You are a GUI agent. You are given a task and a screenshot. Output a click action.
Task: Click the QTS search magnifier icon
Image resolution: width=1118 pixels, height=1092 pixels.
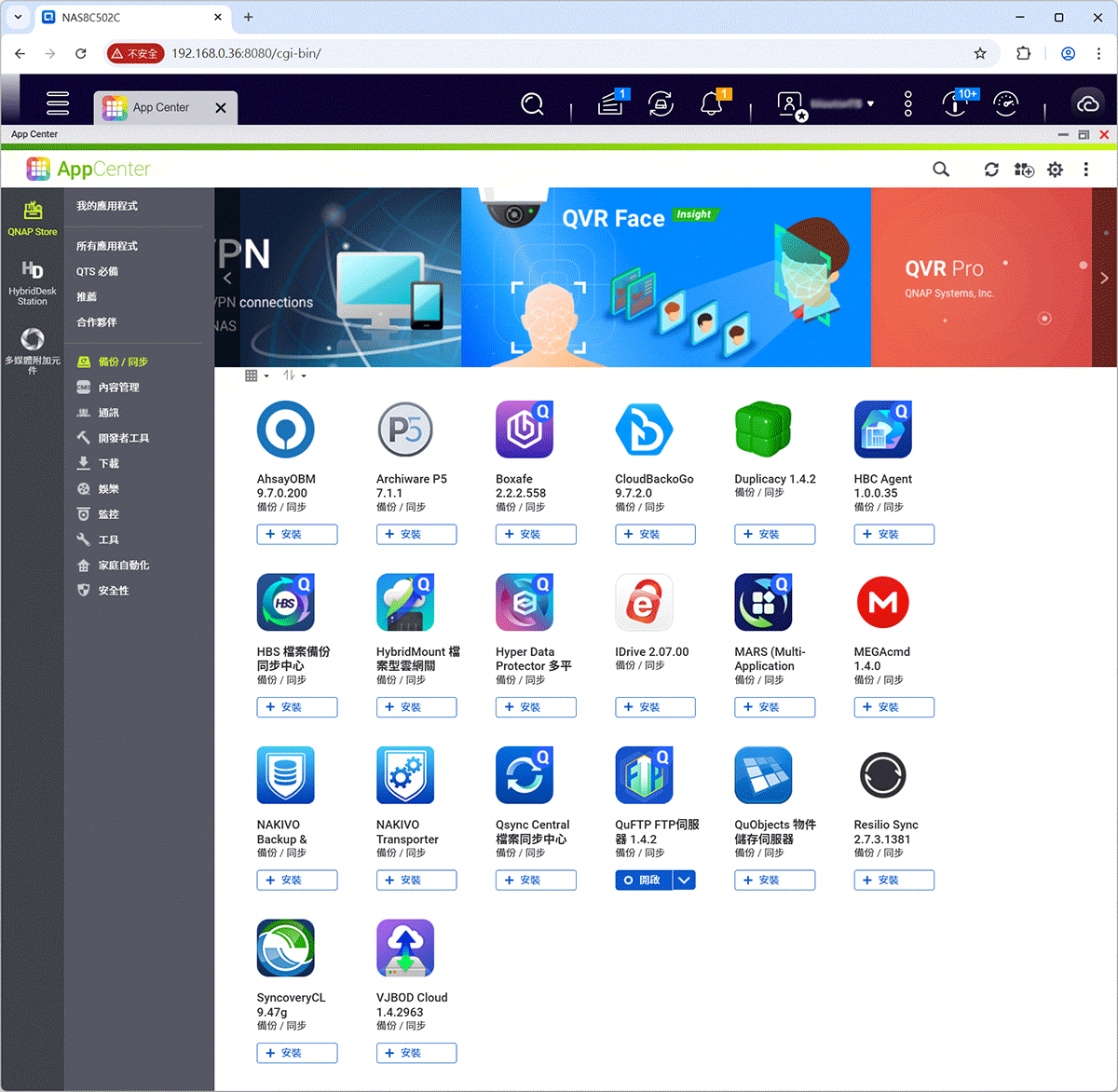point(532,103)
